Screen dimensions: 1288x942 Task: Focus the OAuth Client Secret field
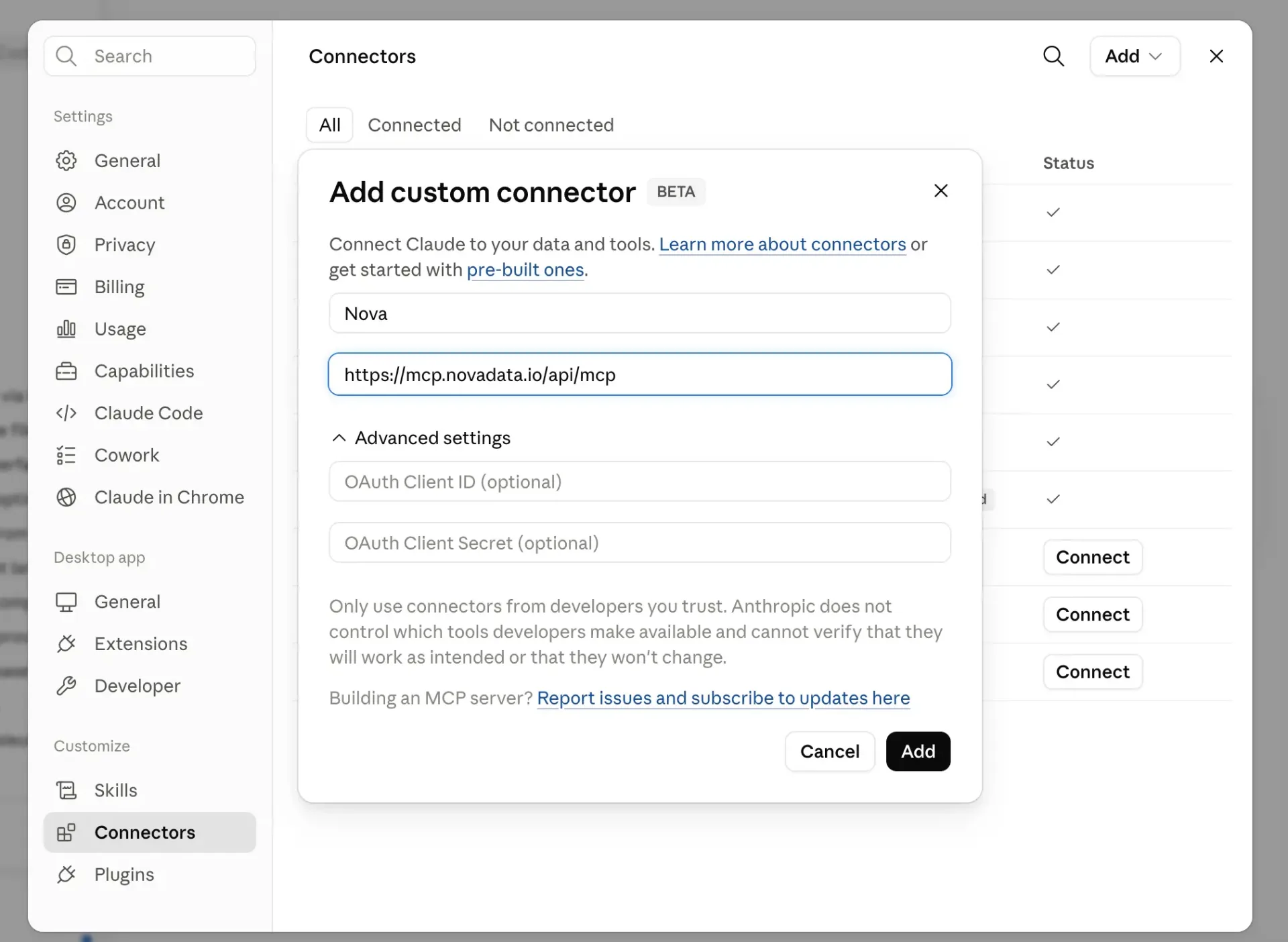[x=639, y=542]
